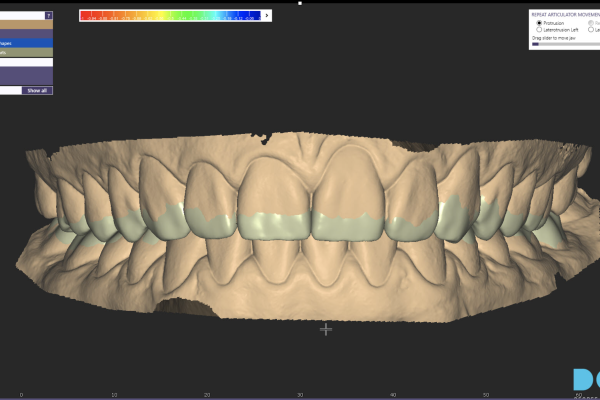
Task: Click the large purple block above Show all
Action: point(26,76)
